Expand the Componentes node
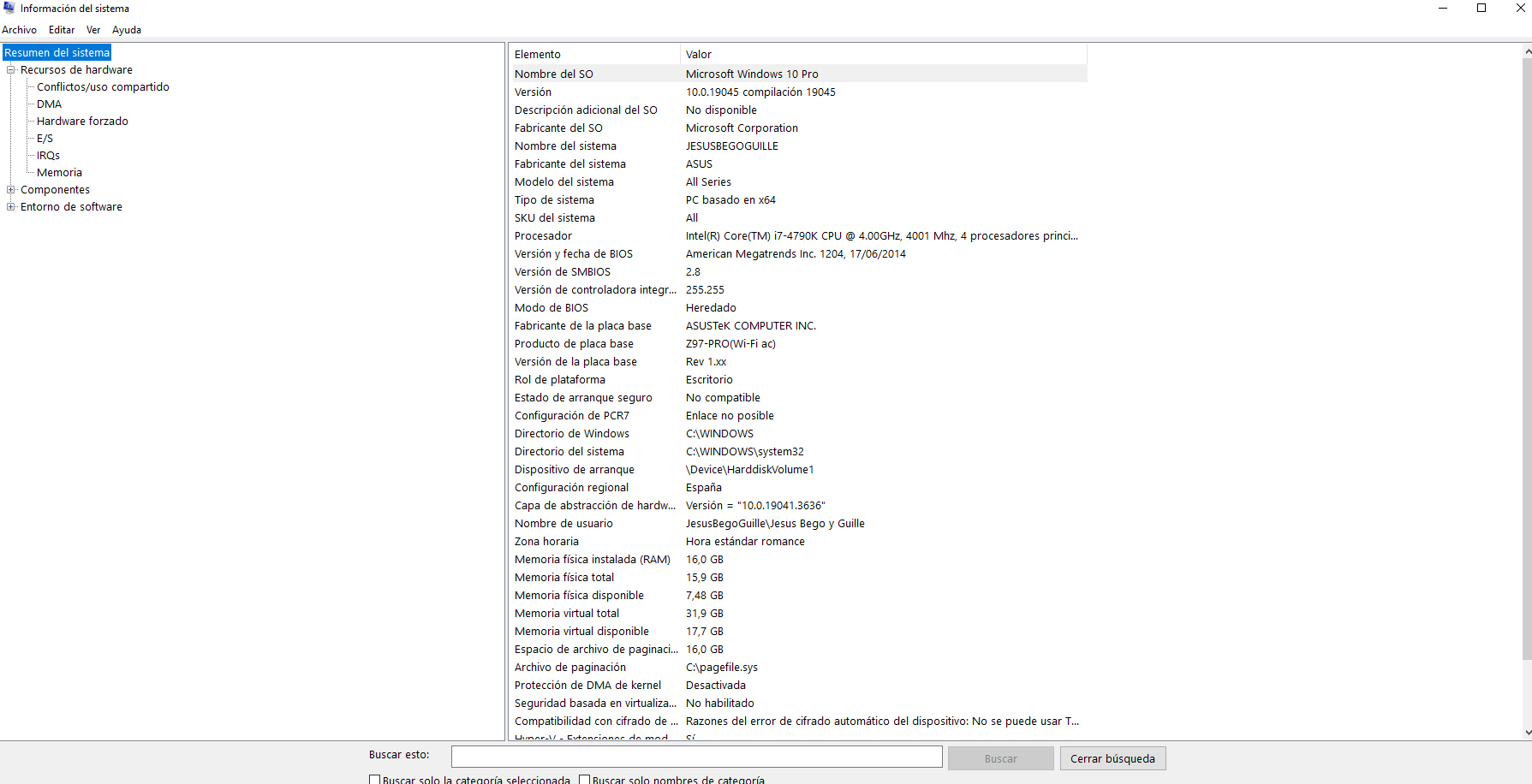 tap(11, 190)
